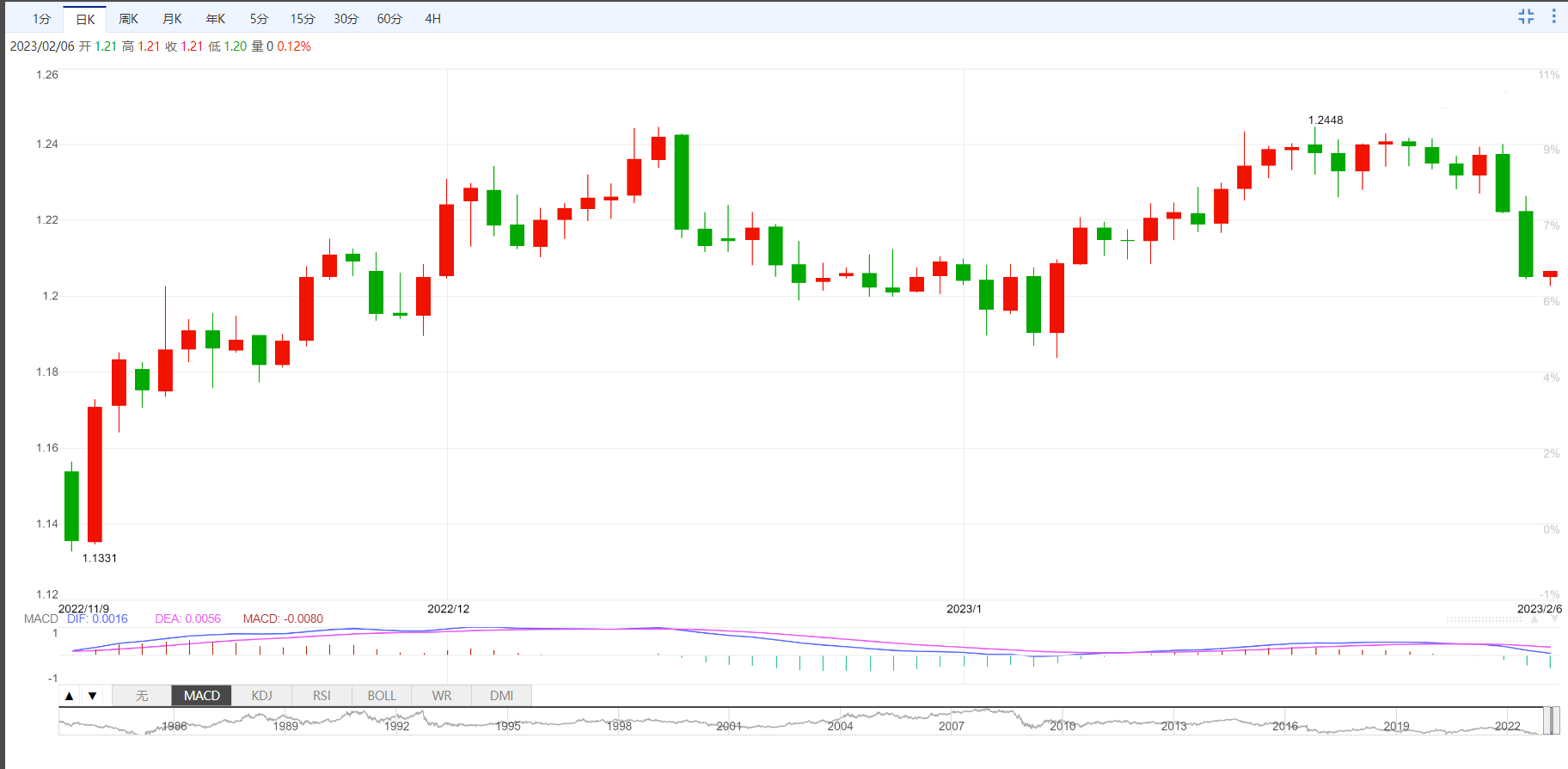The height and width of the screenshot is (769, 1568).
Task: Toggle the RSI indicator
Action: (x=322, y=696)
